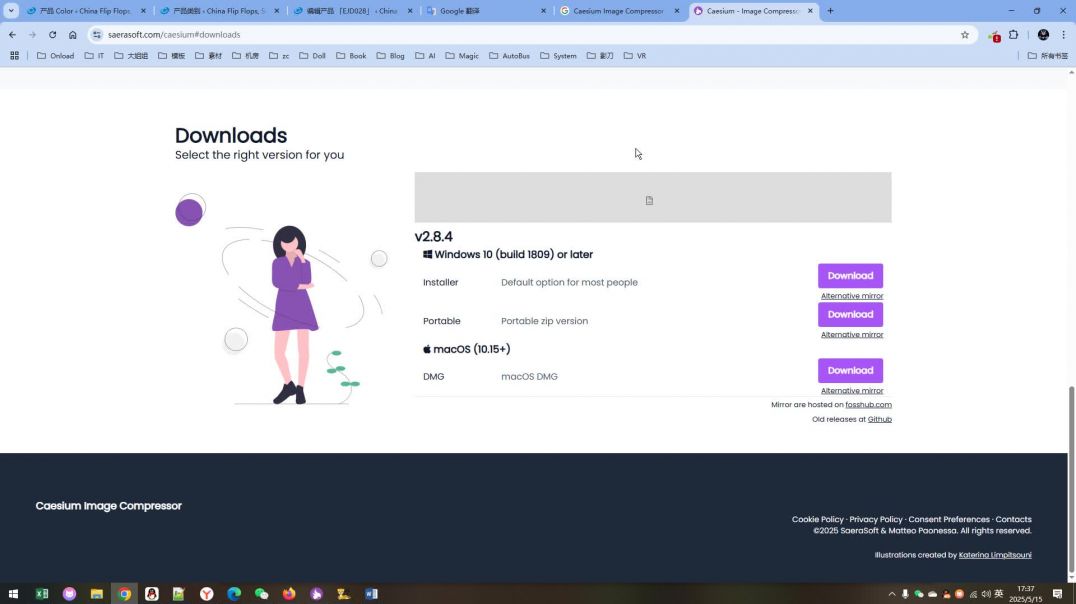Open WeChat from the taskbar
This screenshot has width=1076, height=604.
point(261,594)
